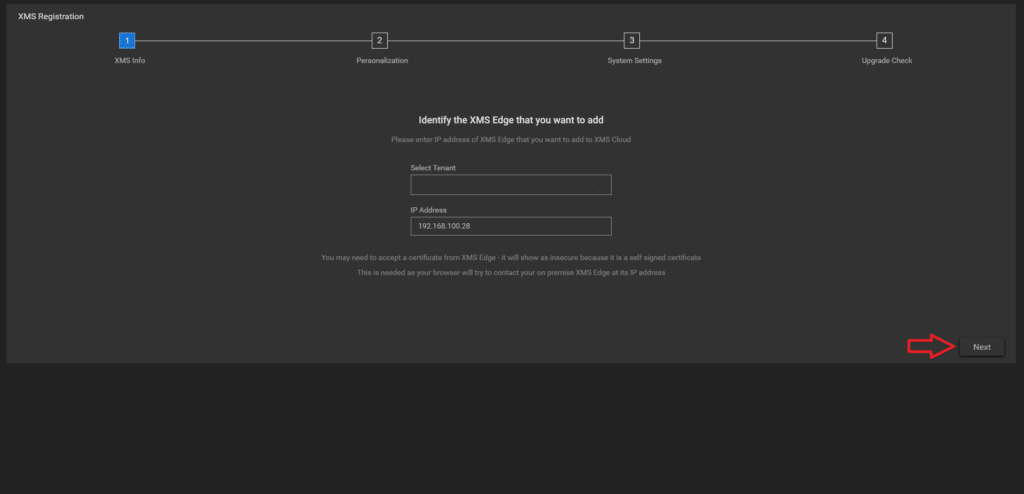
Task: Open the Upgrade Check step label
Action: coord(886,61)
